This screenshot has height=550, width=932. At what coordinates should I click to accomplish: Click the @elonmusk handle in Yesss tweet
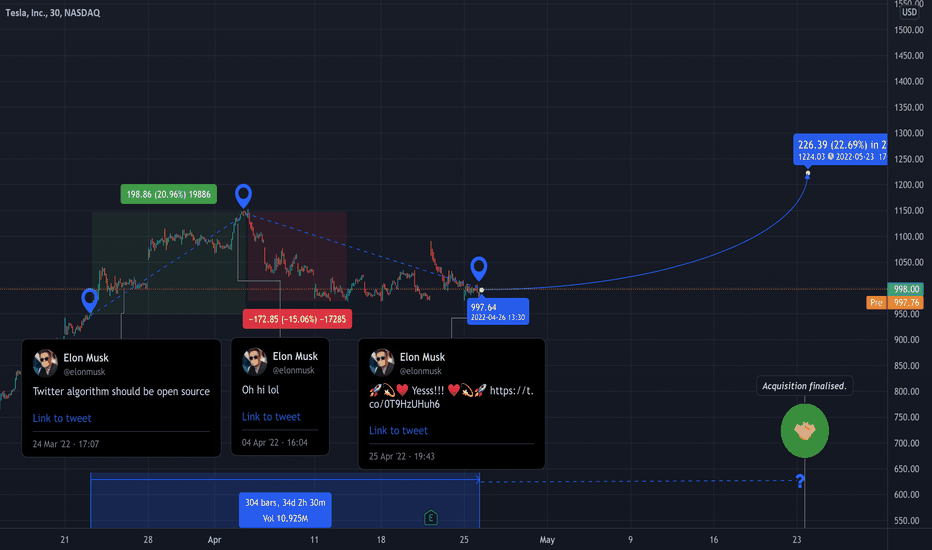pyautogui.click(x=421, y=371)
